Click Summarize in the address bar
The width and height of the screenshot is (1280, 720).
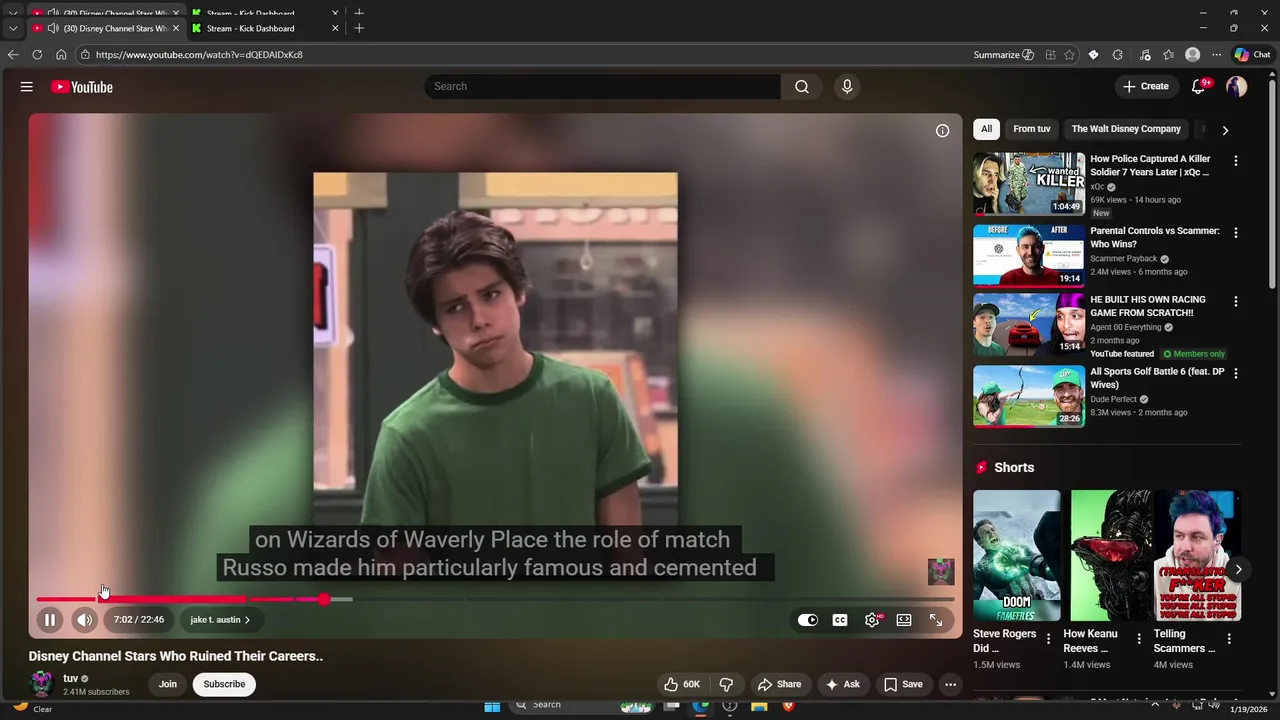[x=1003, y=55]
